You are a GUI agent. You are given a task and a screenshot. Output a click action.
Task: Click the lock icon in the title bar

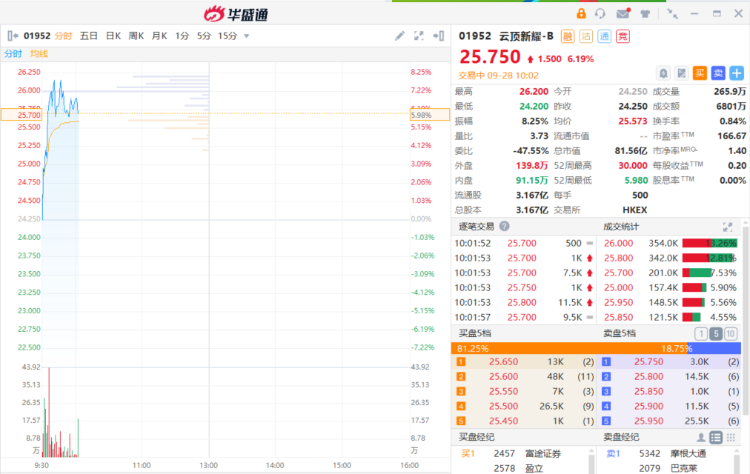[x=581, y=13]
